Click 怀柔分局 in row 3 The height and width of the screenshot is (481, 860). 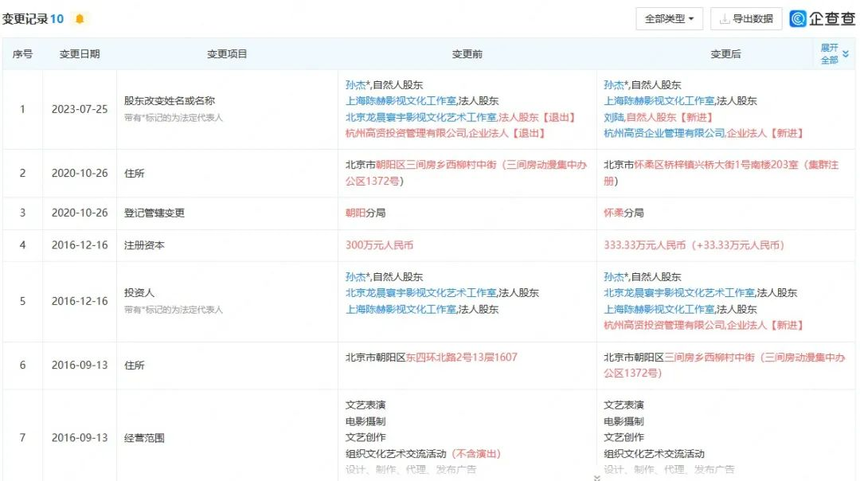click(624, 213)
